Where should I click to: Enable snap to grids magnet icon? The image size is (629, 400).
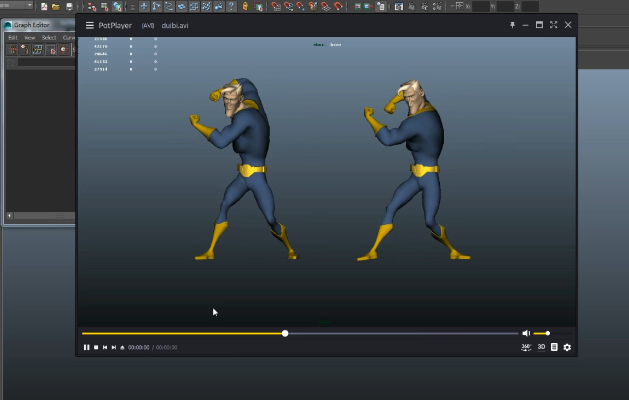tap(276, 6)
